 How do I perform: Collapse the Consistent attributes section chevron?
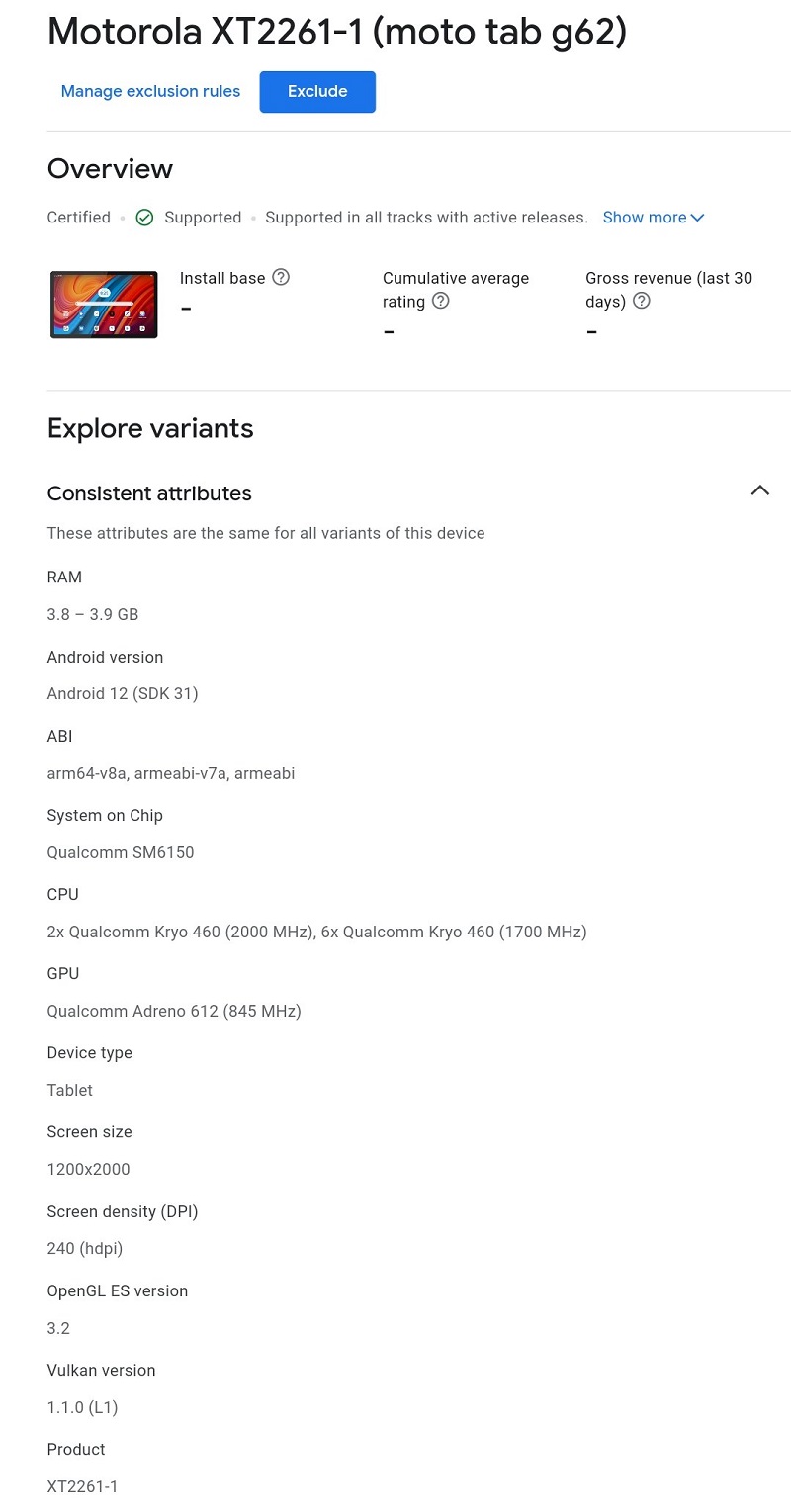pyautogui.click(x=759, y=490)
